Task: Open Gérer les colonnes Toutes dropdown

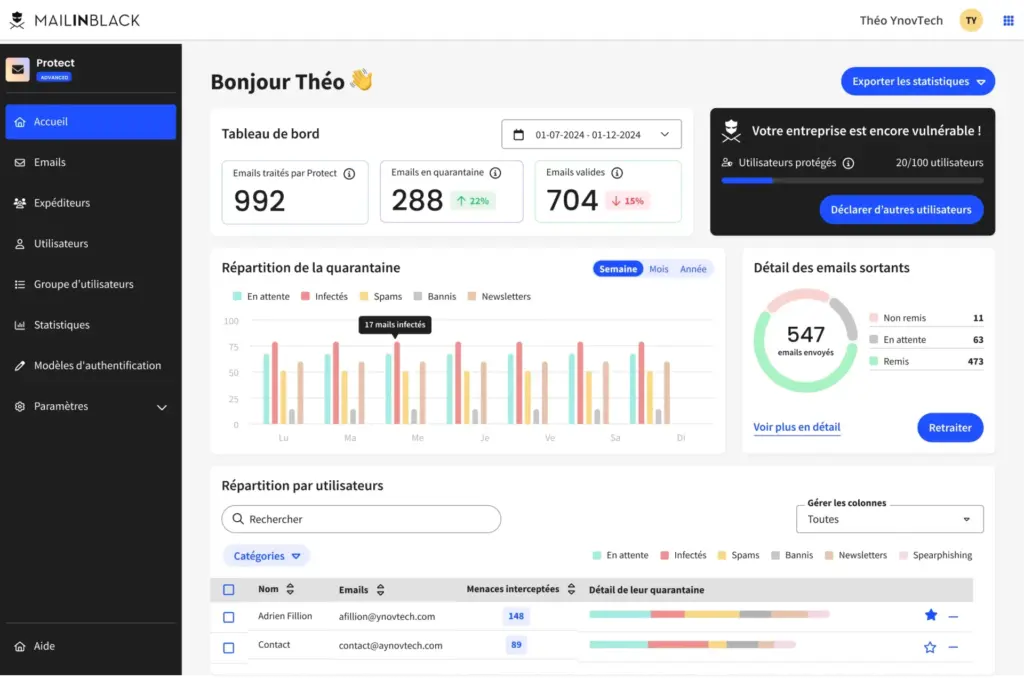Action: (888, 520)
